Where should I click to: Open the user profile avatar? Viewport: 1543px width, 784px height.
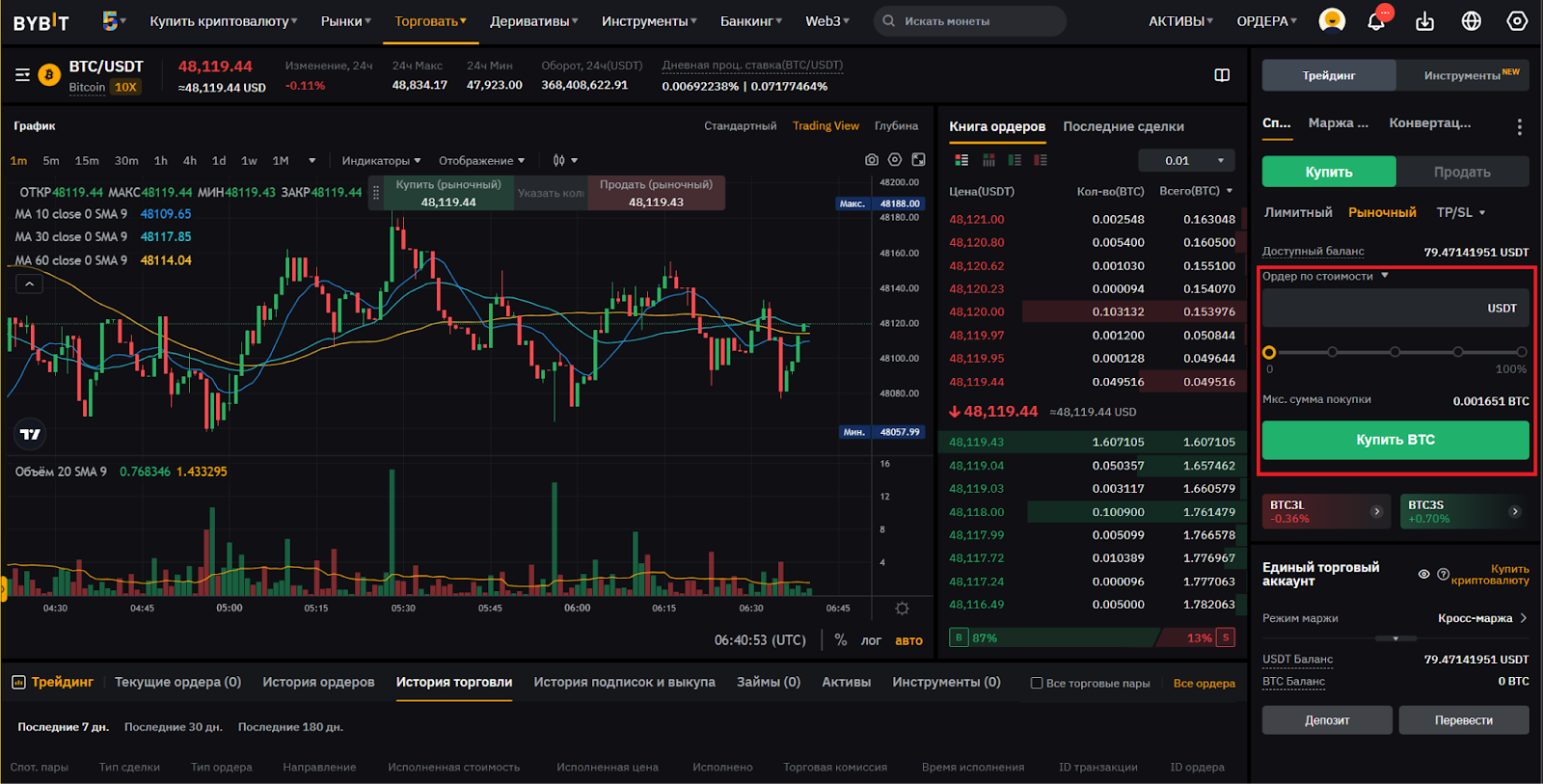pyautogui.click(x=1332, y=20)
